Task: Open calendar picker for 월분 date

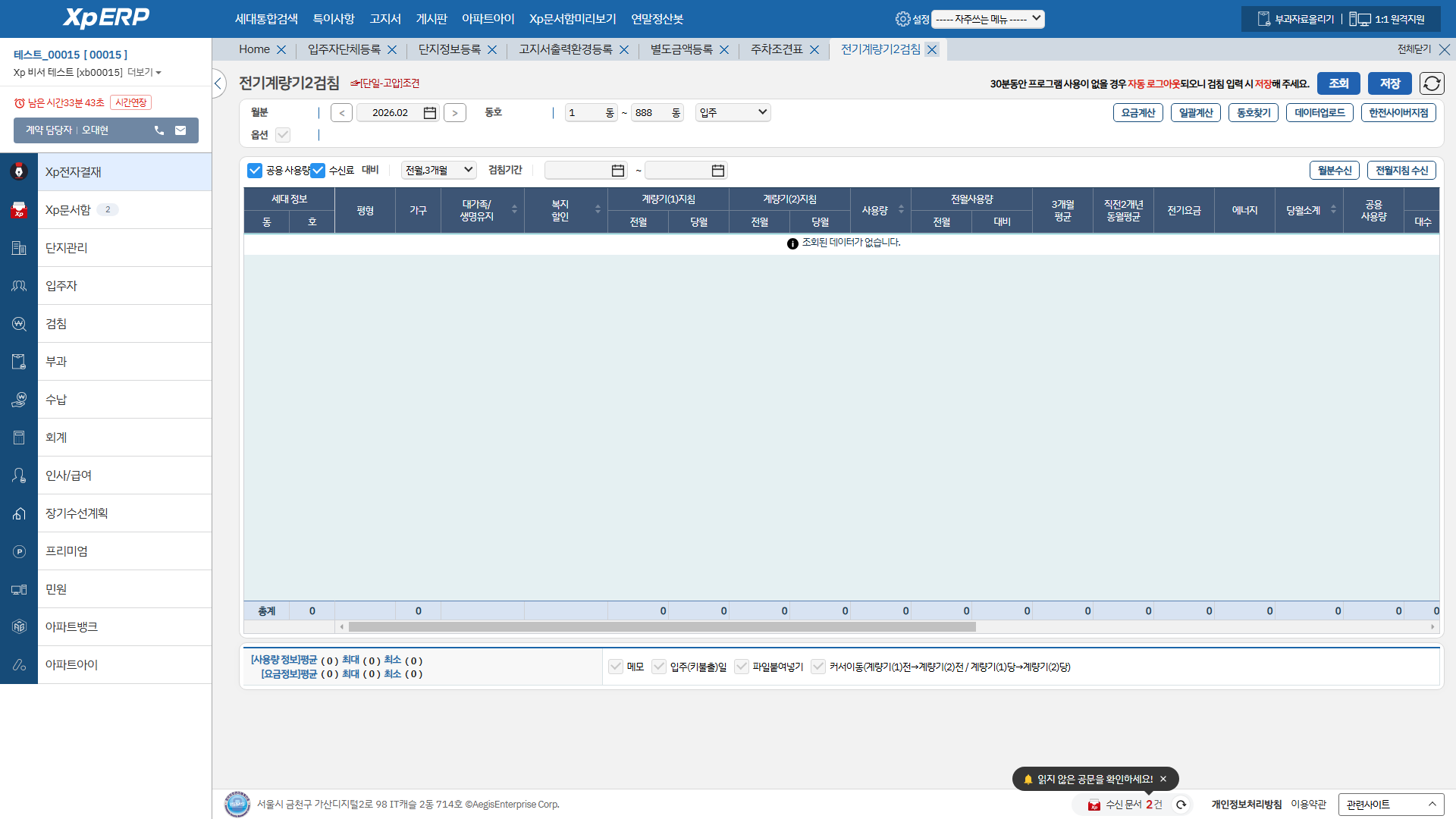Action: [430, 113]
